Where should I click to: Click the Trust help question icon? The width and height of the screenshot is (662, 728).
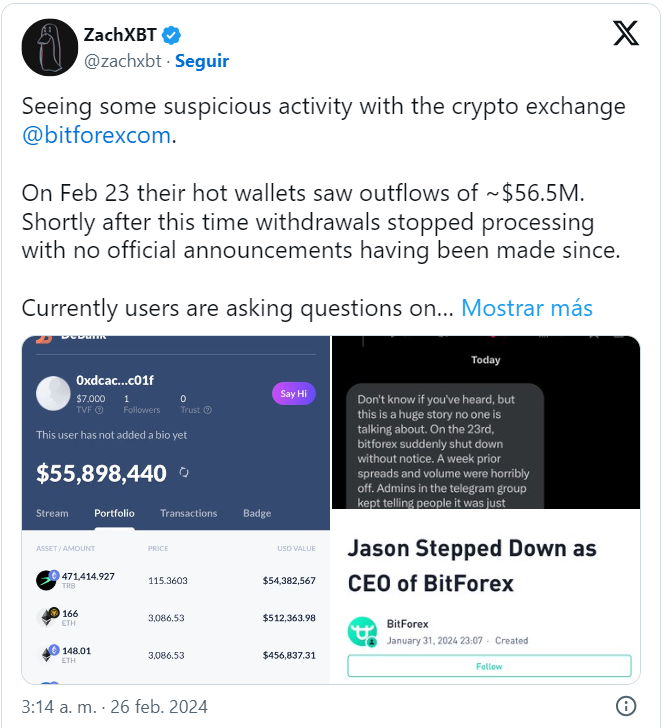click(x=208, y=410)
